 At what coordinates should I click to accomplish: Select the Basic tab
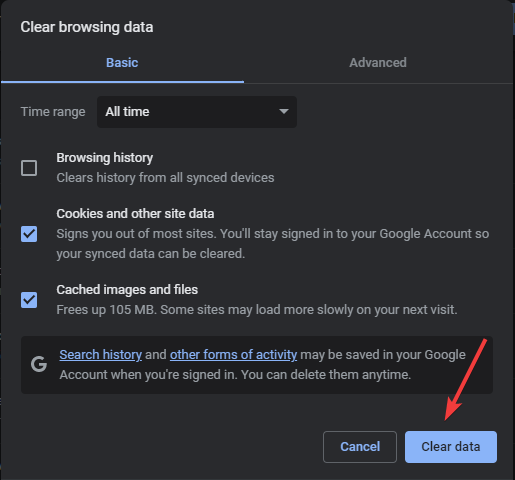coord(122,63)
